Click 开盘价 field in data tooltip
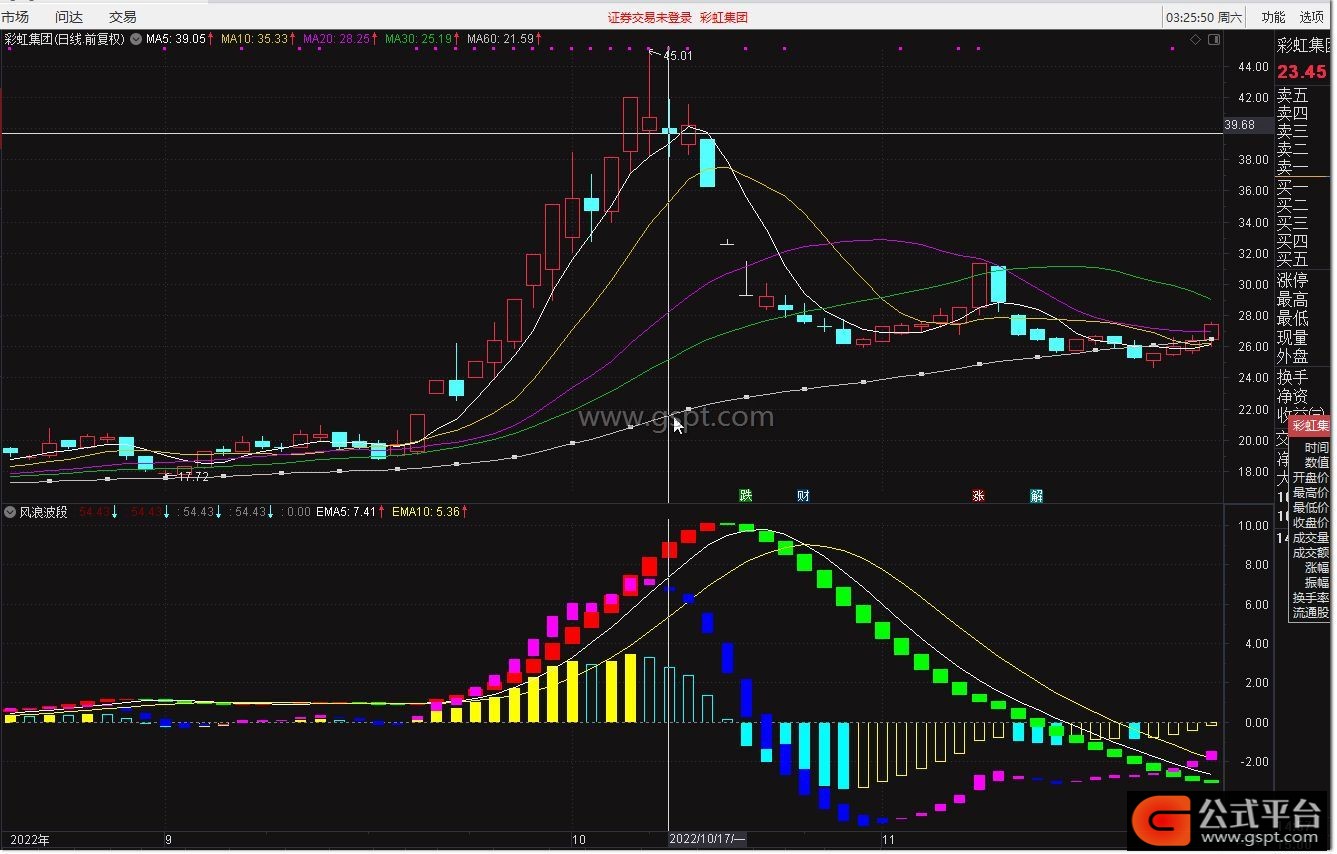Viewport: 1337px width, 854px height. tap(1310, 478)
